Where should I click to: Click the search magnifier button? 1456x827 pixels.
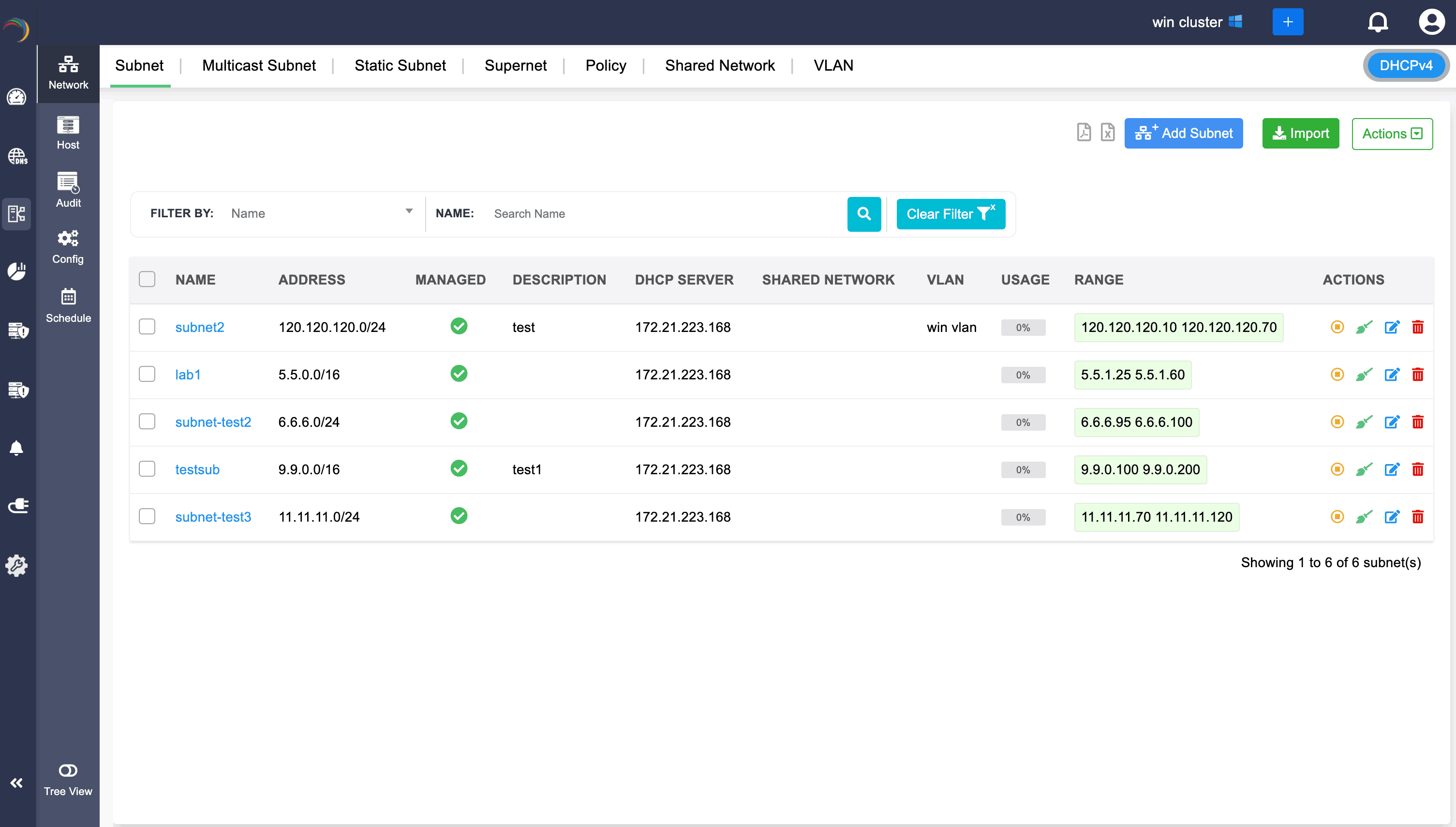click(x=864, y=214)
